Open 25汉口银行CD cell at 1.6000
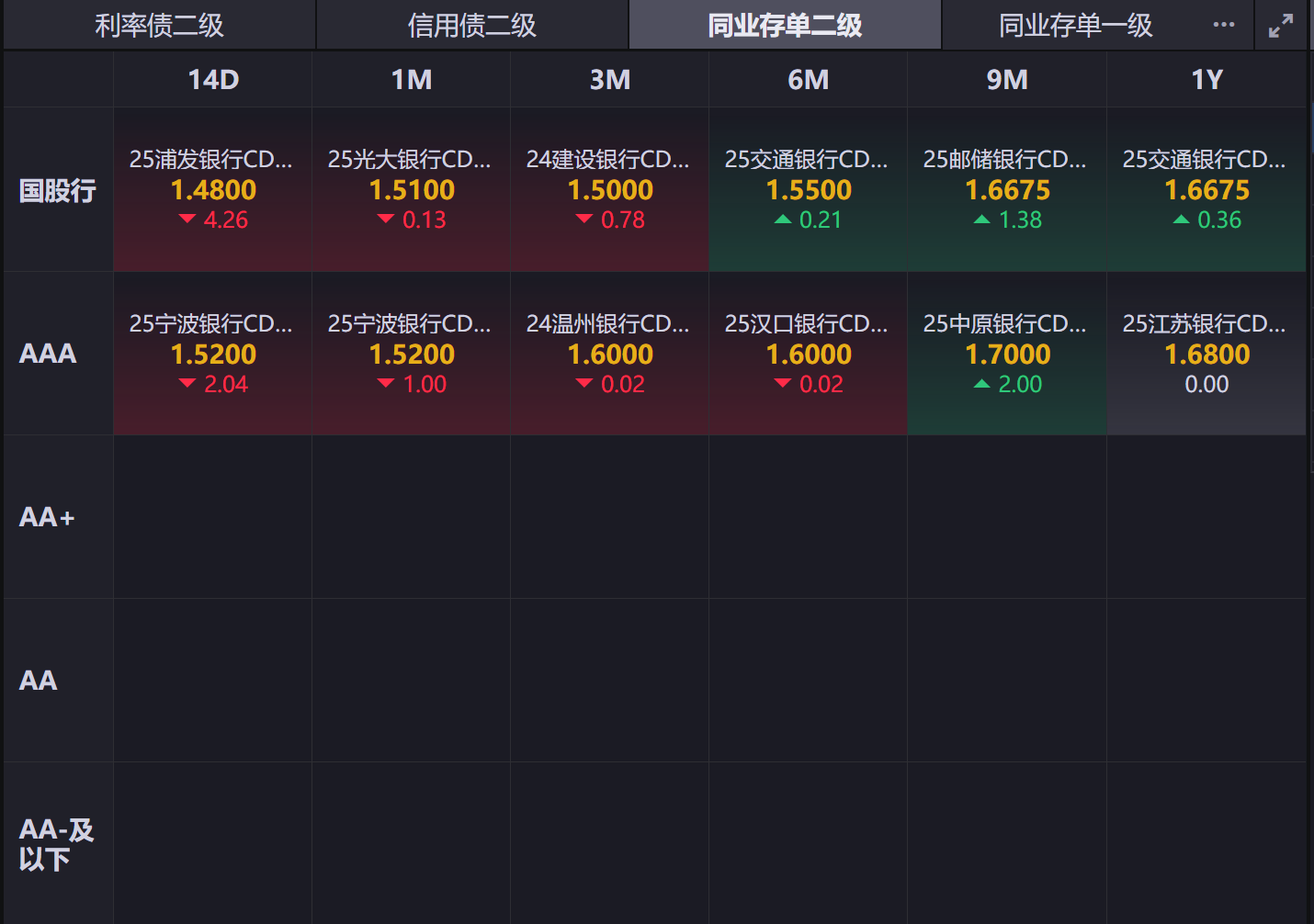Screen dimensions: 1314x924 pos(809,354)
